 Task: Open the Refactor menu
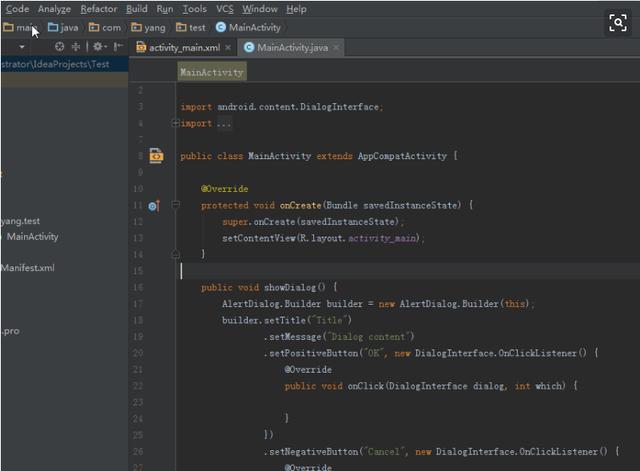(x=99, y=9)
